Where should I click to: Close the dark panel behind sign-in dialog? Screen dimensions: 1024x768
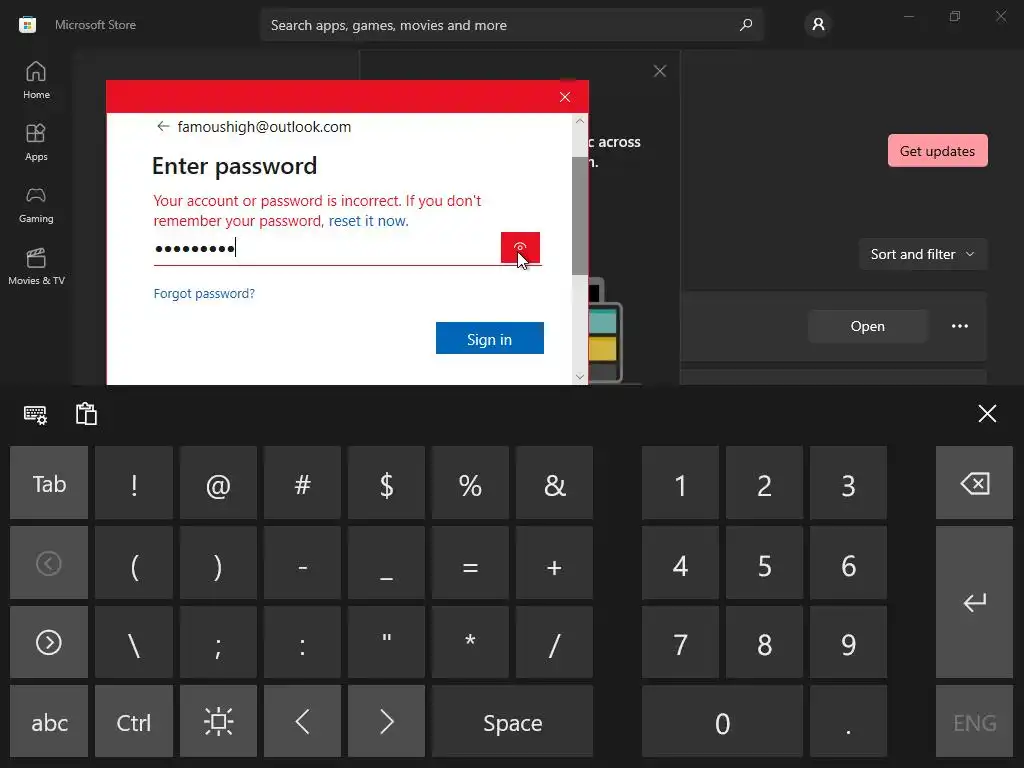click(x=660, y=71)
